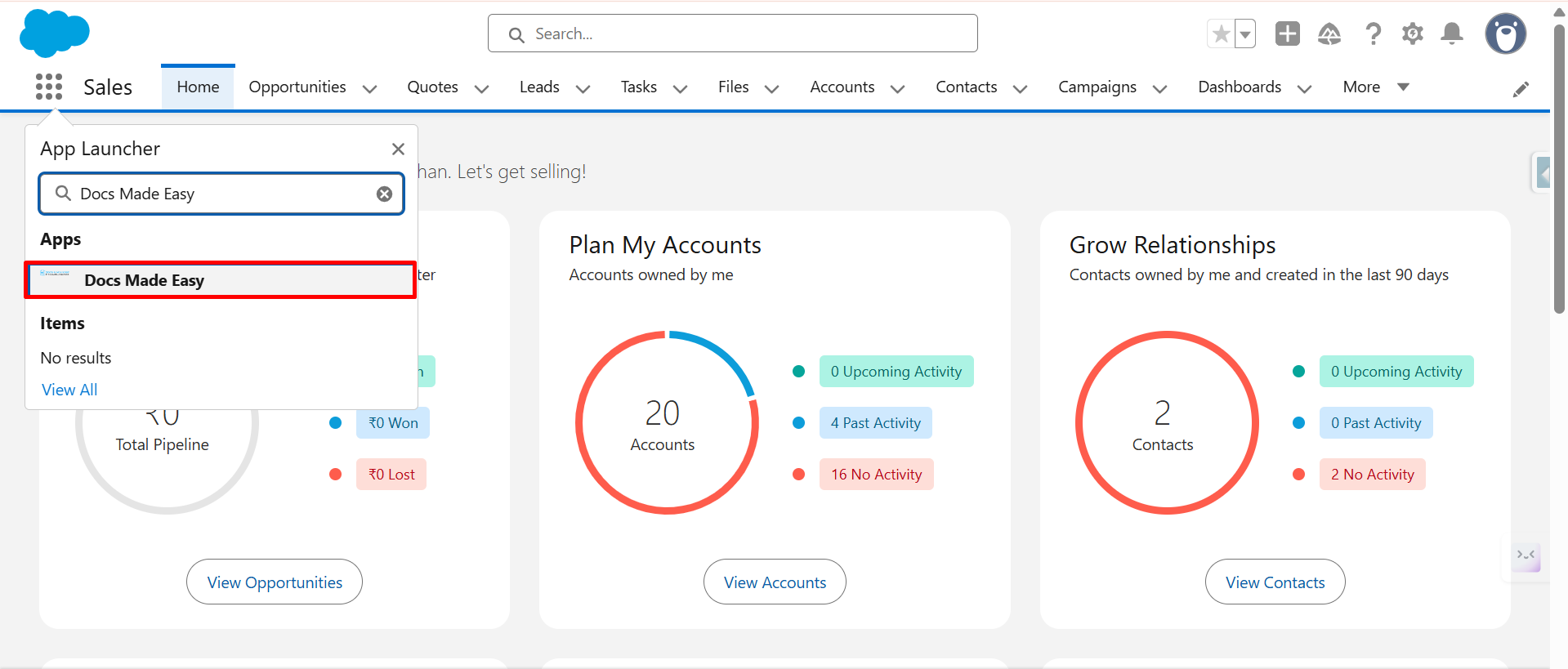Image resolution: width=1568 pixels, height=669 pixels.
Task: Clear the App Launcher search text
Action: [384, 194]
